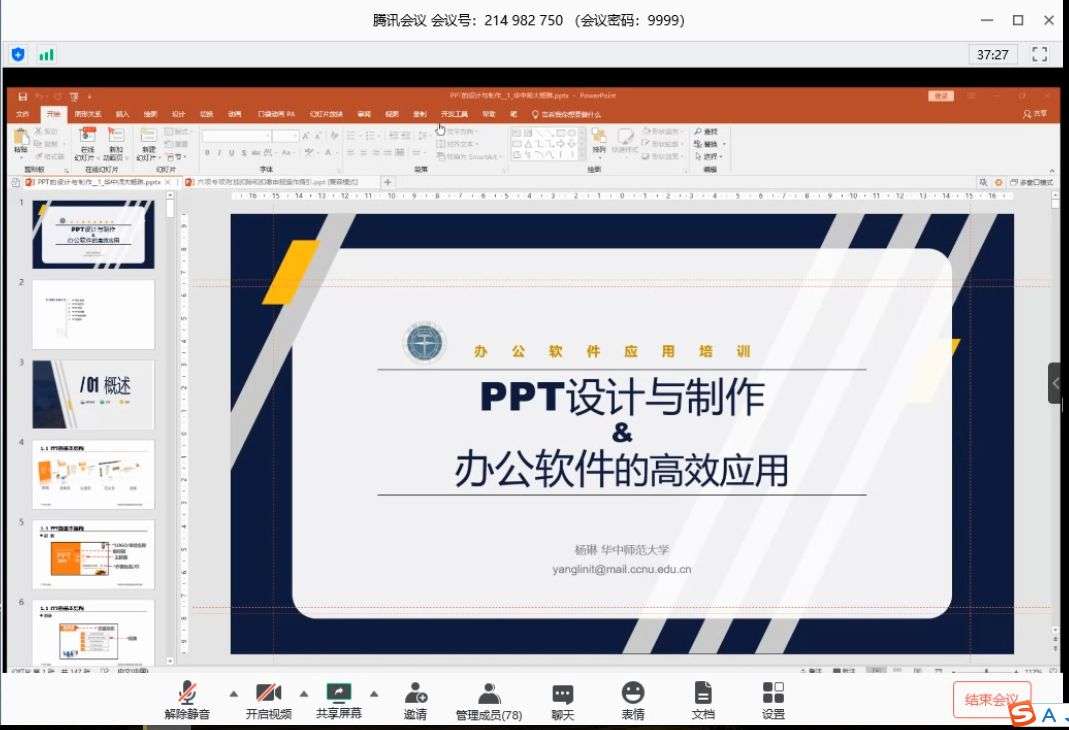Click the 37:27 meeting timer
Screen dimensions: 1069x730
tap(992, 54)
